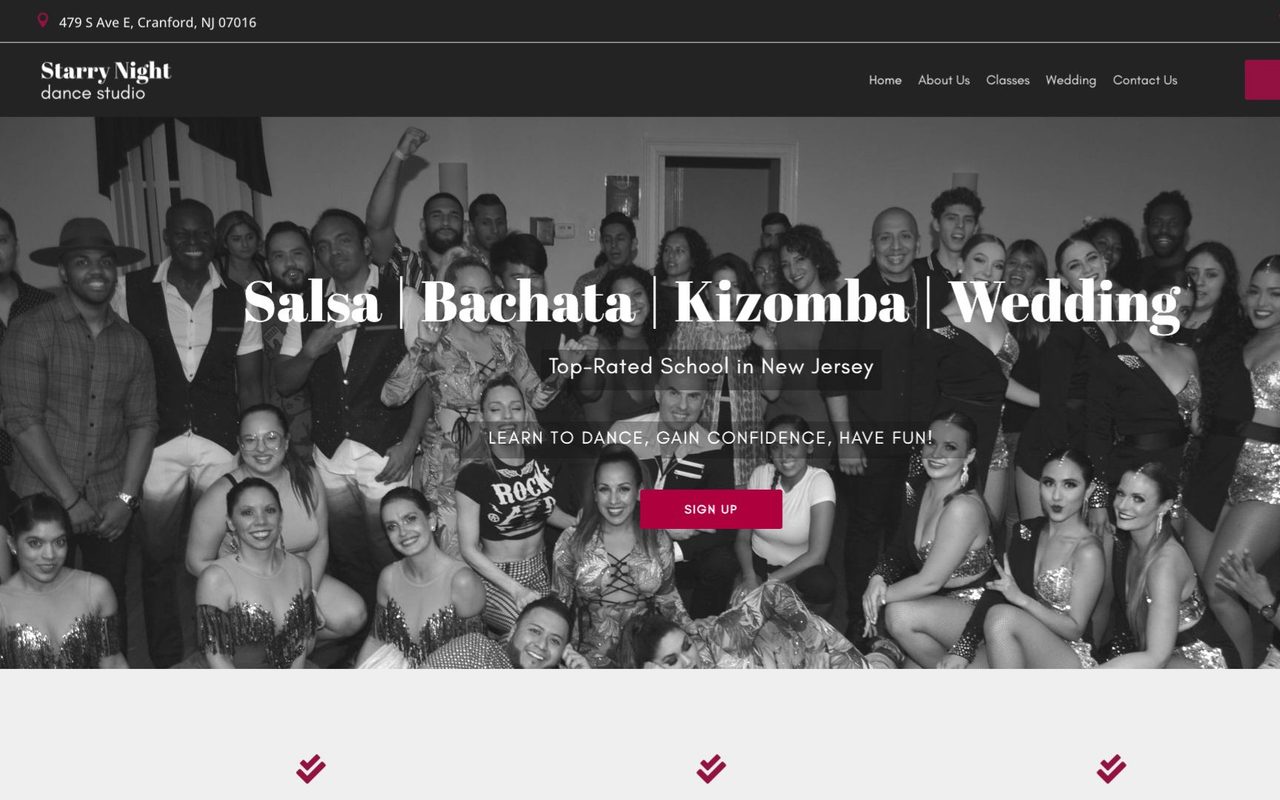The height and width of the screenshot is (800, 1280).
Task: Click the location pin icon
Action: pyautogui.click(x=43, y=20)
